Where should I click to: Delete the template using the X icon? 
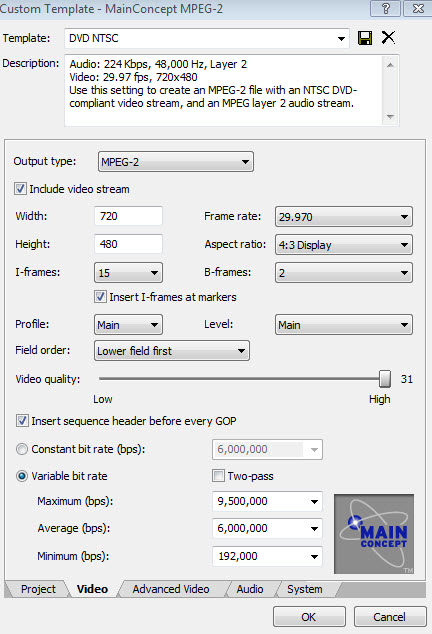point(388,38)
